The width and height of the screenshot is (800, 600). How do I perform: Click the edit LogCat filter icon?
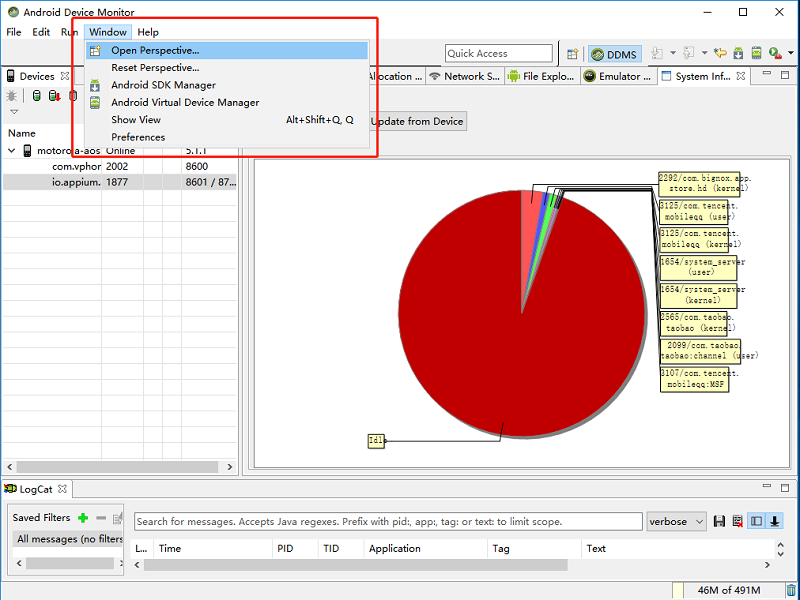pos(118,518)
